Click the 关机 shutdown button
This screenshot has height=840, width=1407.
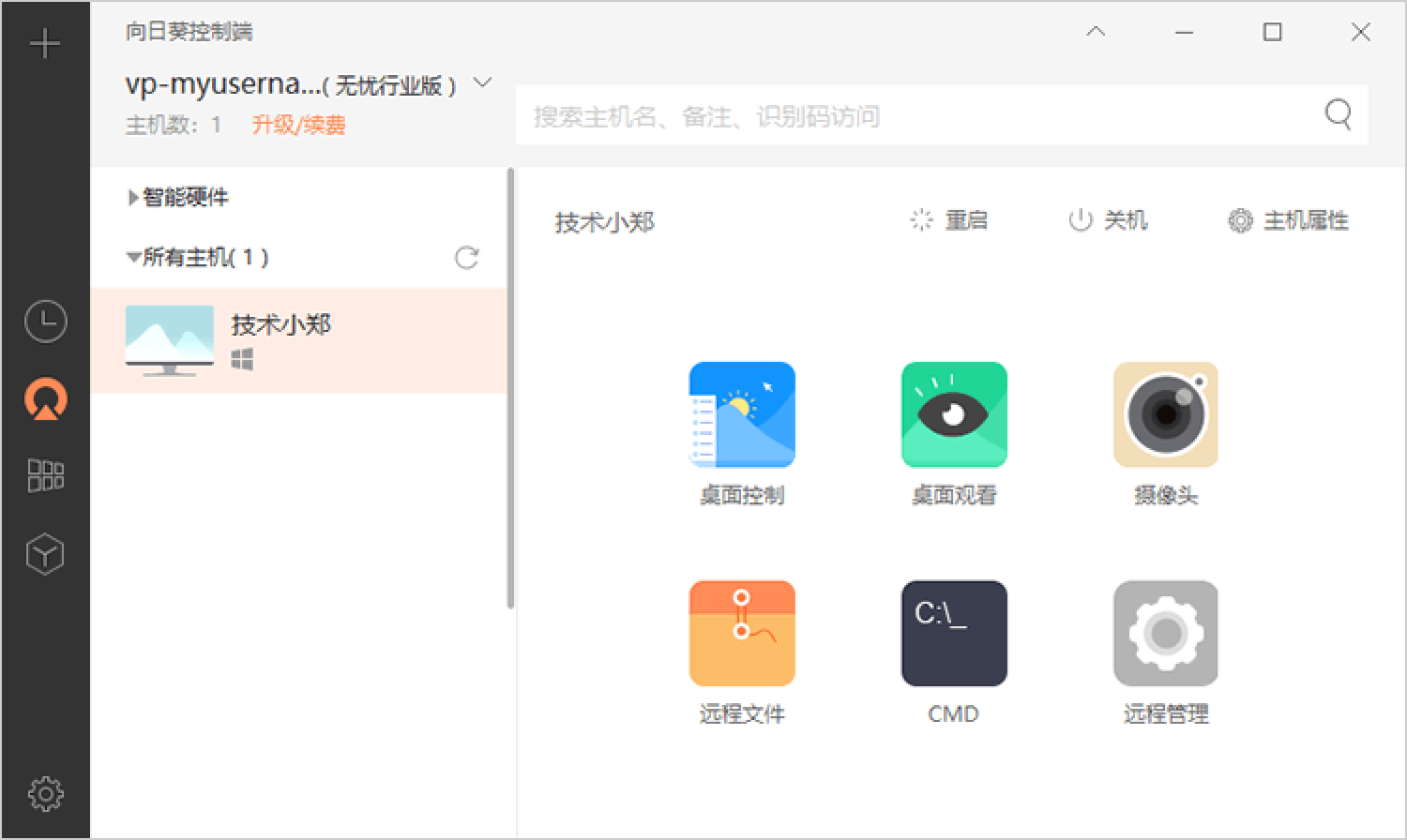[x=1108, y=220]
